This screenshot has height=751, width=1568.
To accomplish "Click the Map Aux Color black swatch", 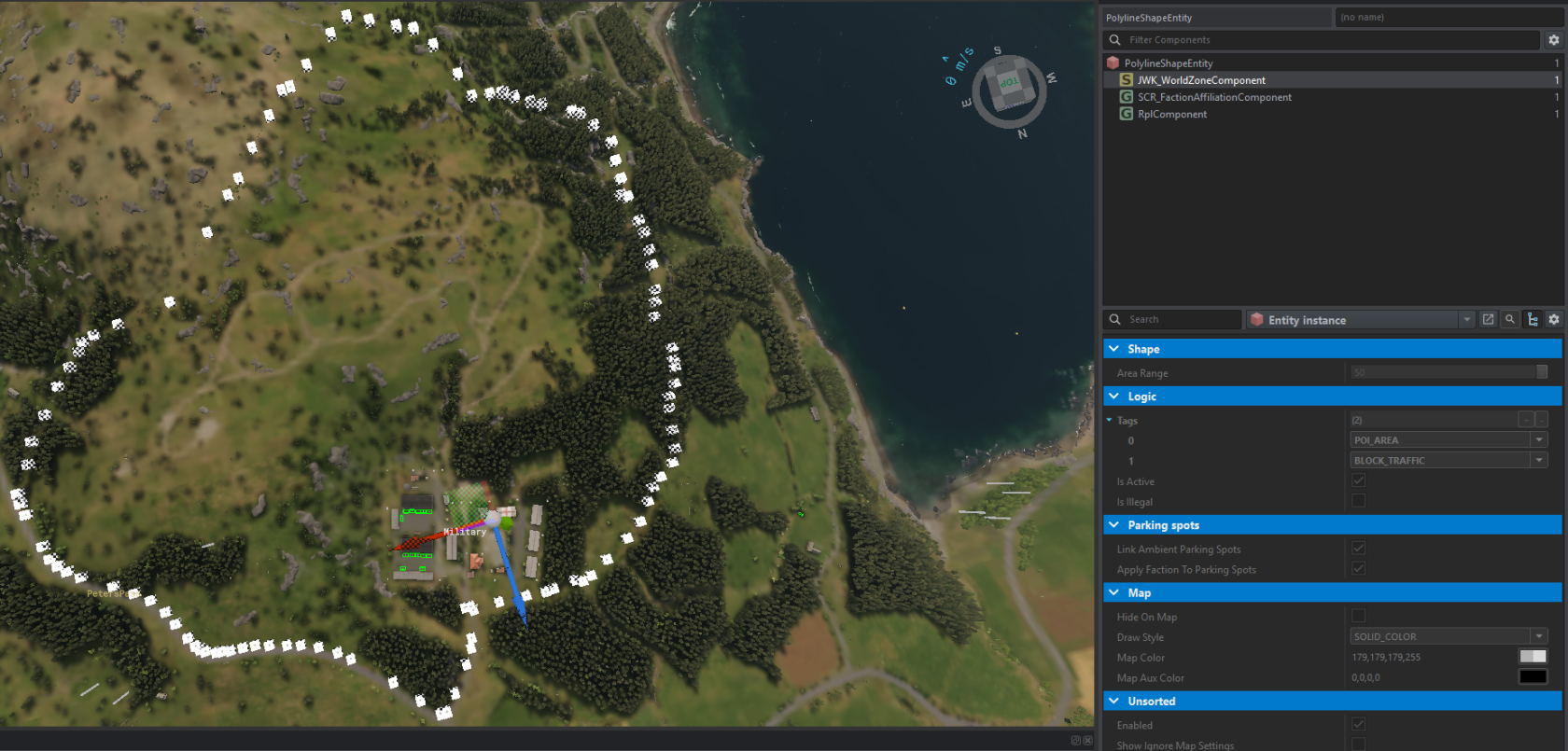I will [x=1533, y=677].
